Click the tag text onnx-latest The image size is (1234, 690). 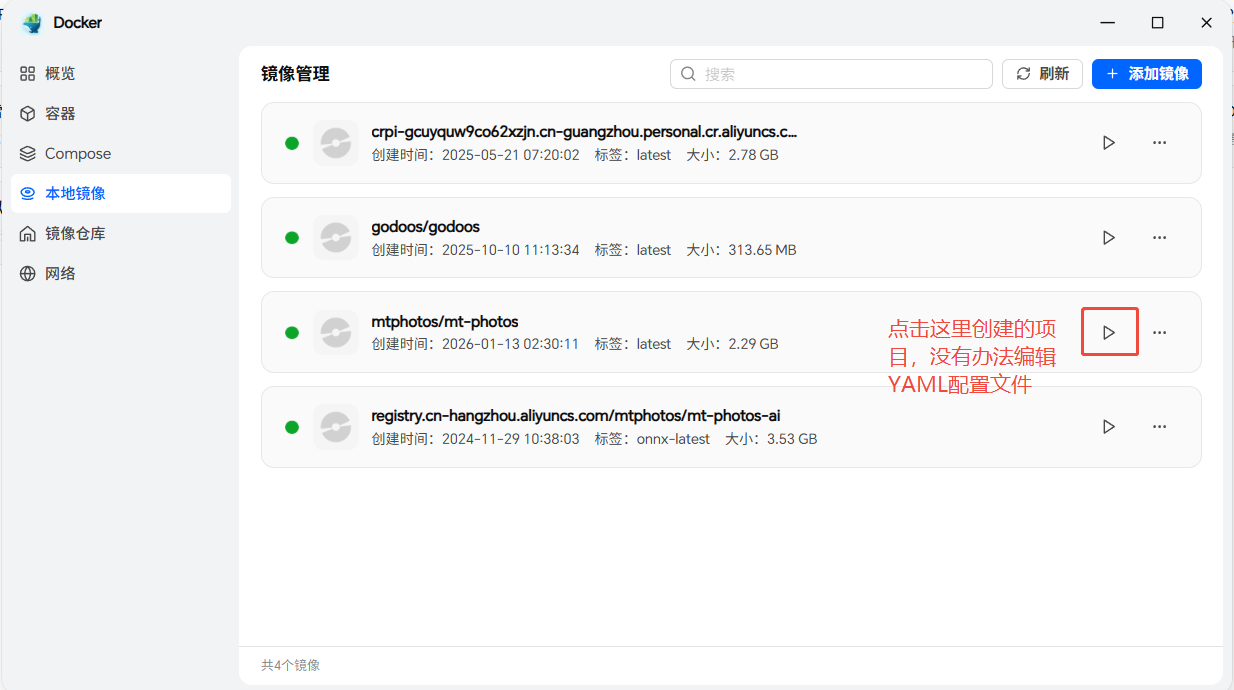[673, 439]
